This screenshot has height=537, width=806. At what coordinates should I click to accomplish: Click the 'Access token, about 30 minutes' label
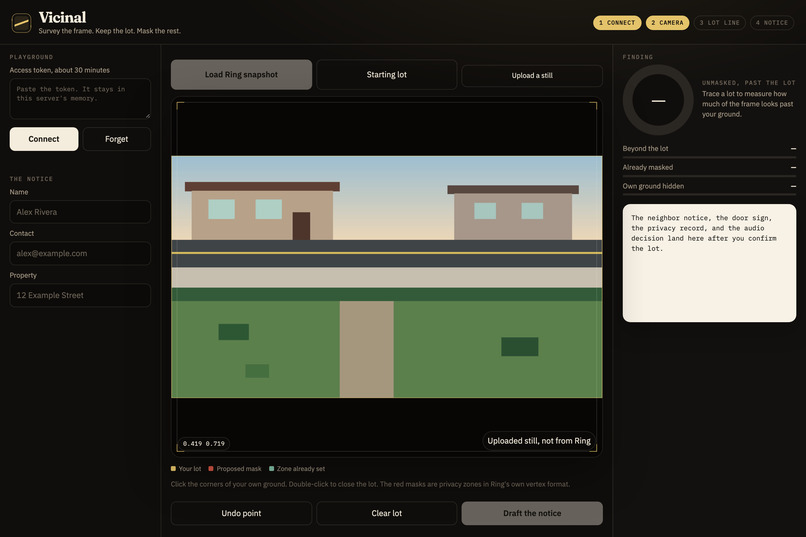(x=60, y=70)
